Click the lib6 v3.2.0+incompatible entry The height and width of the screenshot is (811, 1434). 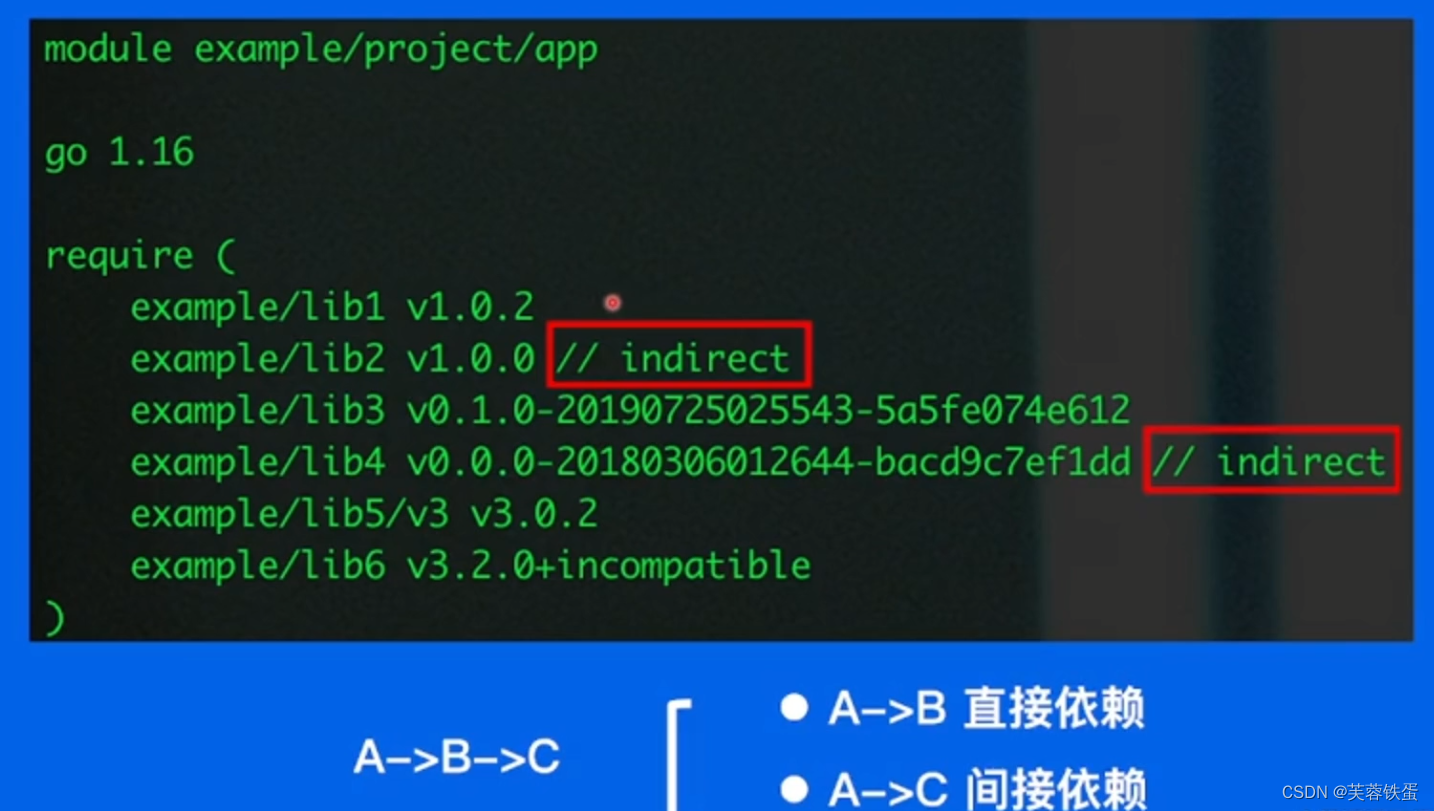click(x=470, y=566)
